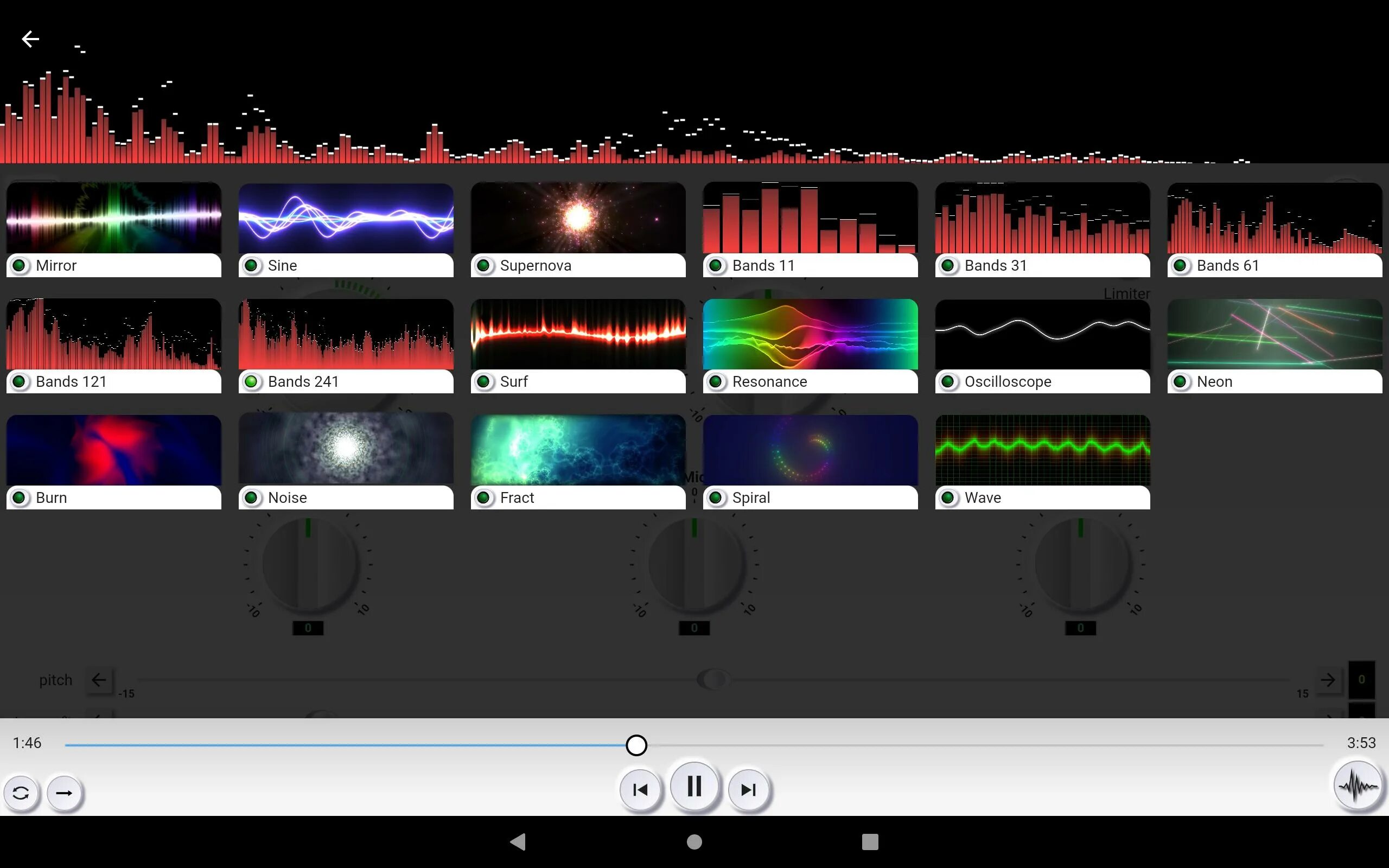This screenshot has width=1389, height=868.
Task: Enable the Oscilloscope radio indicator
Action: [x=948, y=382]
